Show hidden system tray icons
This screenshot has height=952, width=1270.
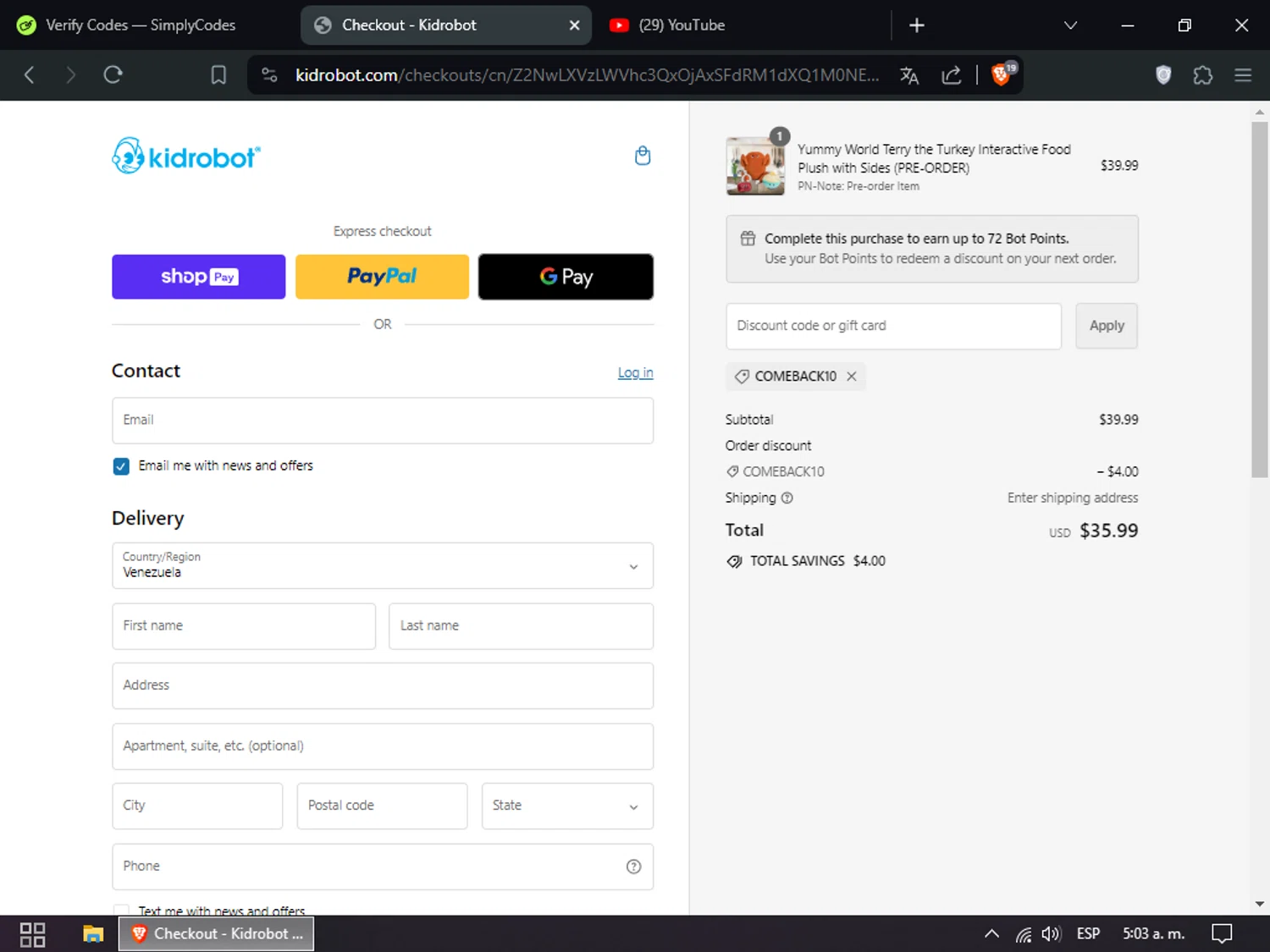(x=991, y=934)
